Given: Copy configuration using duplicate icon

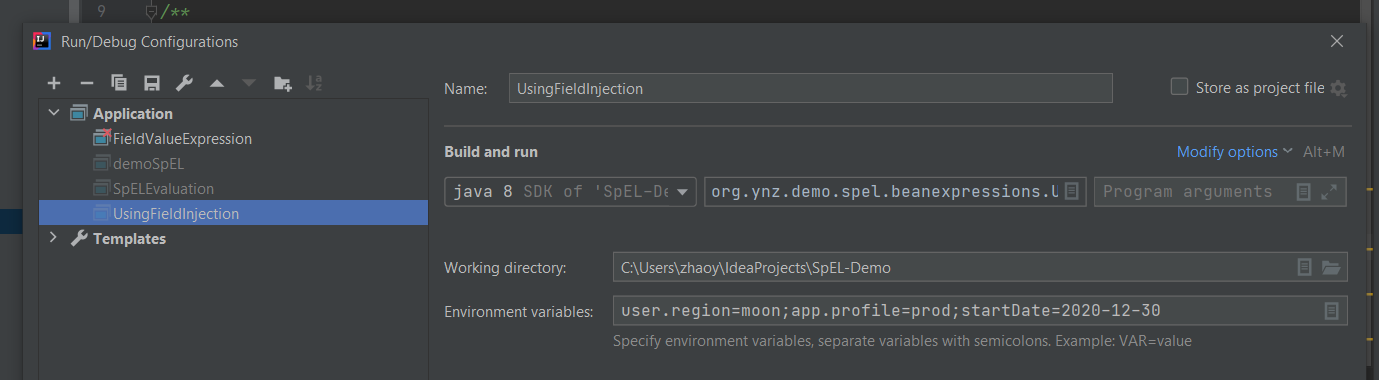Looking at the screenshot, I should point(119,83).
